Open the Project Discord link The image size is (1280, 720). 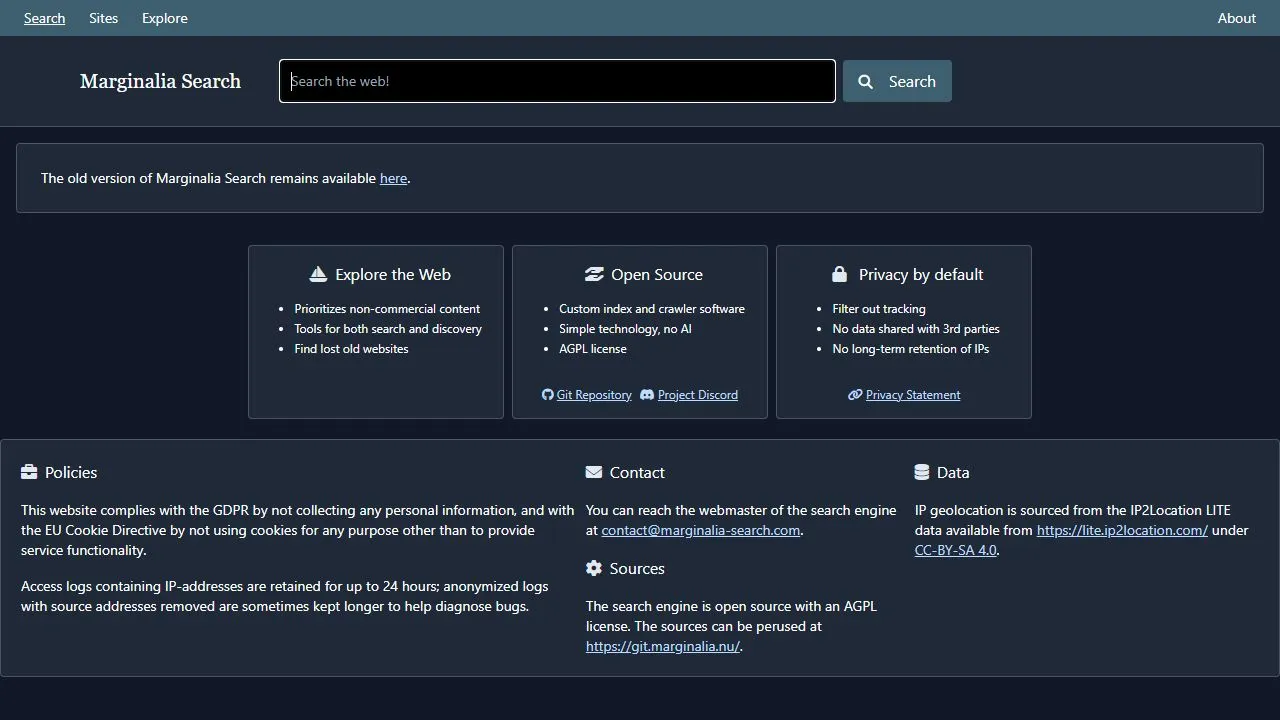pos(698,395)
